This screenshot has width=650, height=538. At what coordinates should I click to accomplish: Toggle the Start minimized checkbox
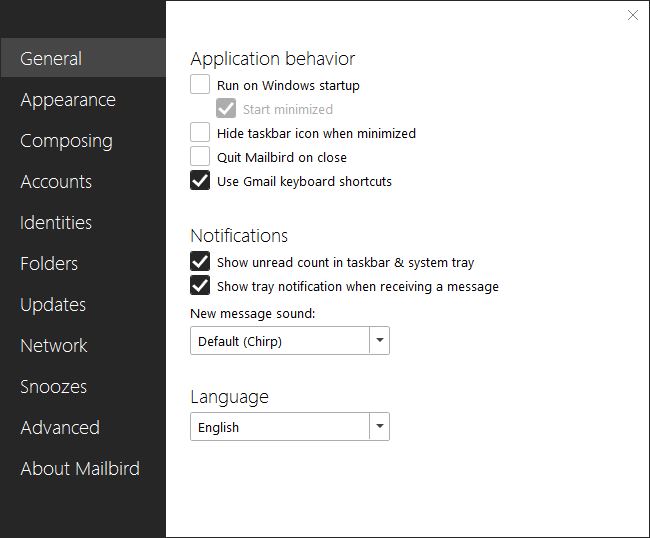tap(226, 109)
